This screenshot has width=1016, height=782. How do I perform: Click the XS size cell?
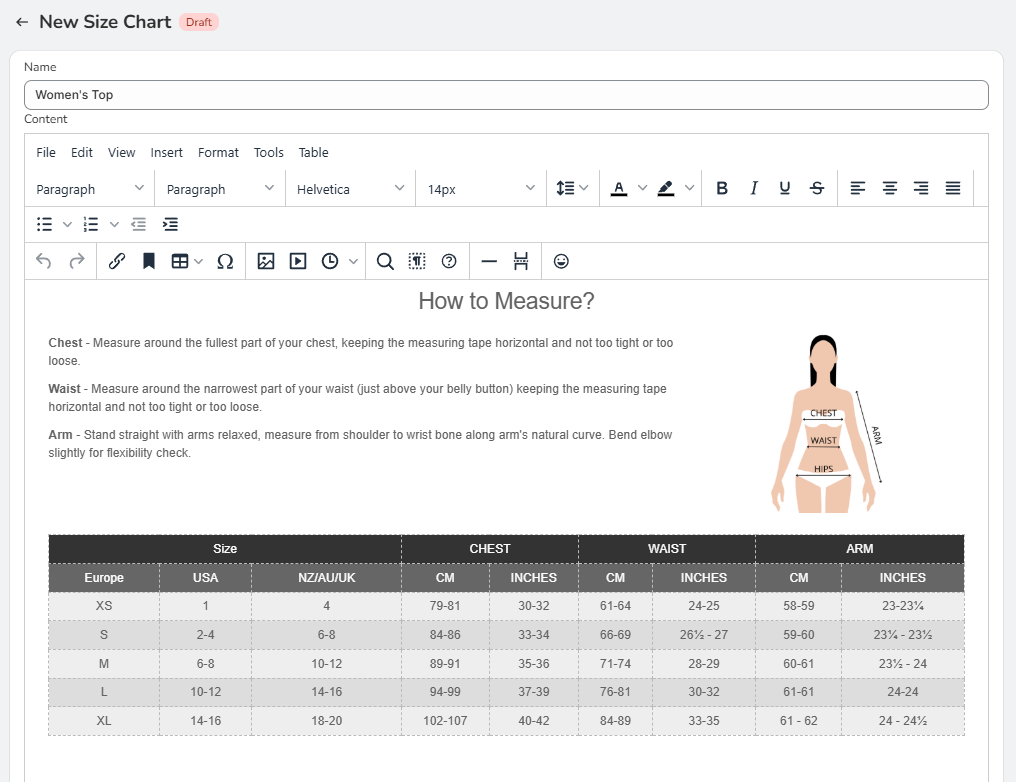[104, 606]
